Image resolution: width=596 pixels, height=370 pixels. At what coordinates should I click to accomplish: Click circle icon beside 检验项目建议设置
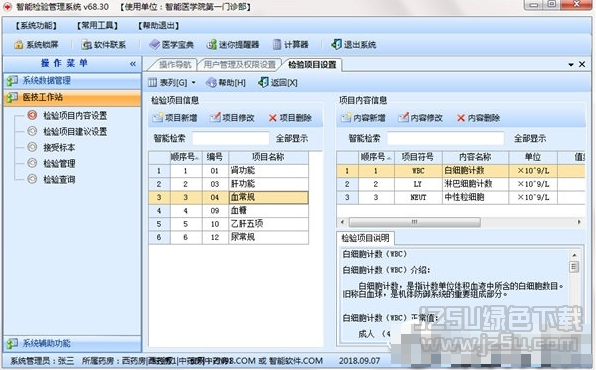pyautogui.click(x=32, y=131)
